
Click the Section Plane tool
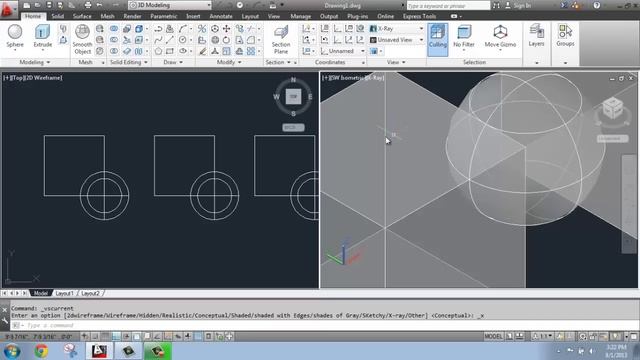click(x=281, y=40)
